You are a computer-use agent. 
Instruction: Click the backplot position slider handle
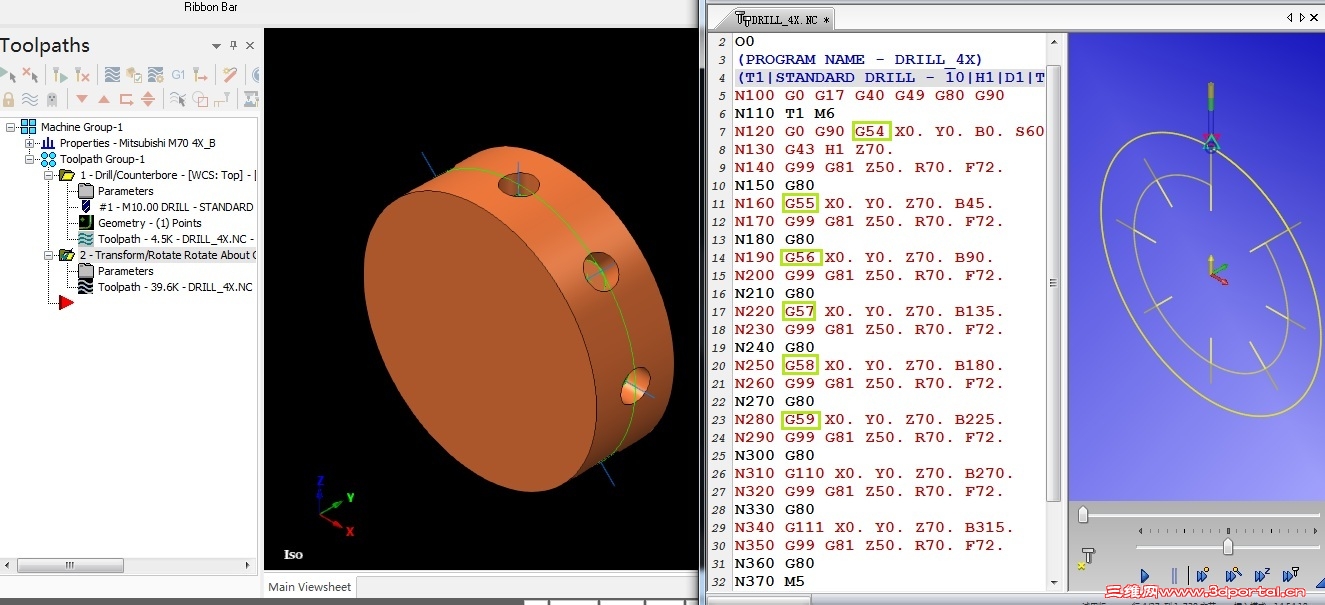click(1083, 515)
